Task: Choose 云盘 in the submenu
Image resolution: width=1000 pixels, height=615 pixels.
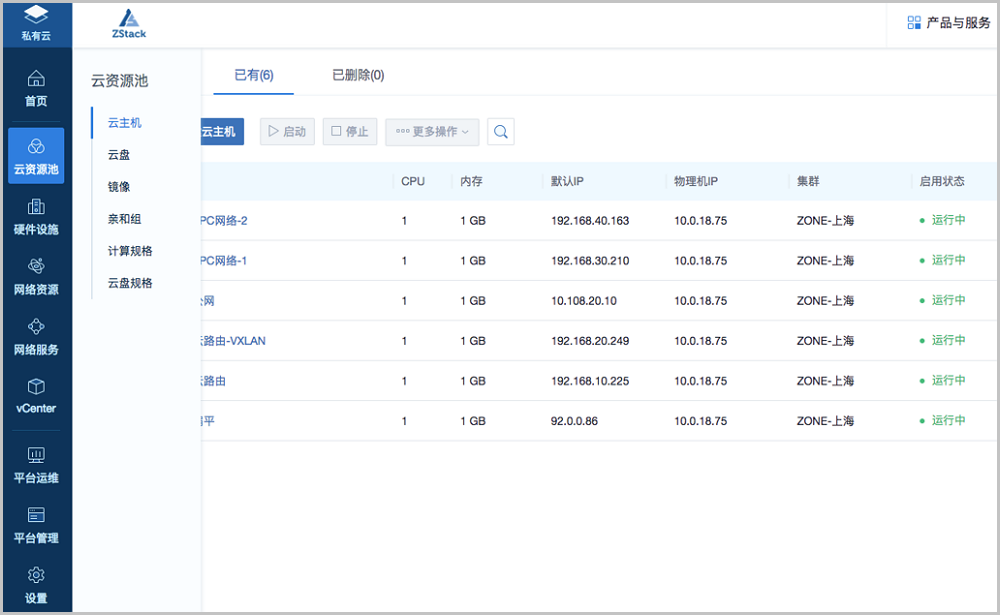Action: click(x=119, y=155)
